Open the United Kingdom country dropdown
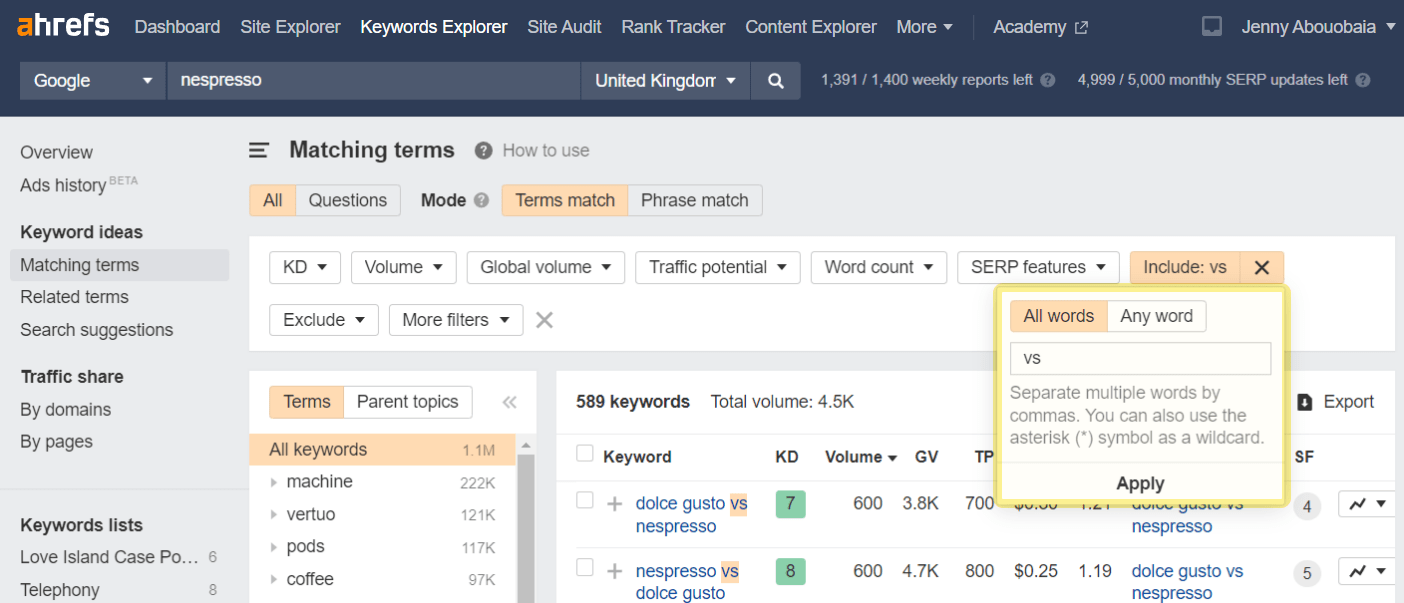 [664, 80]
